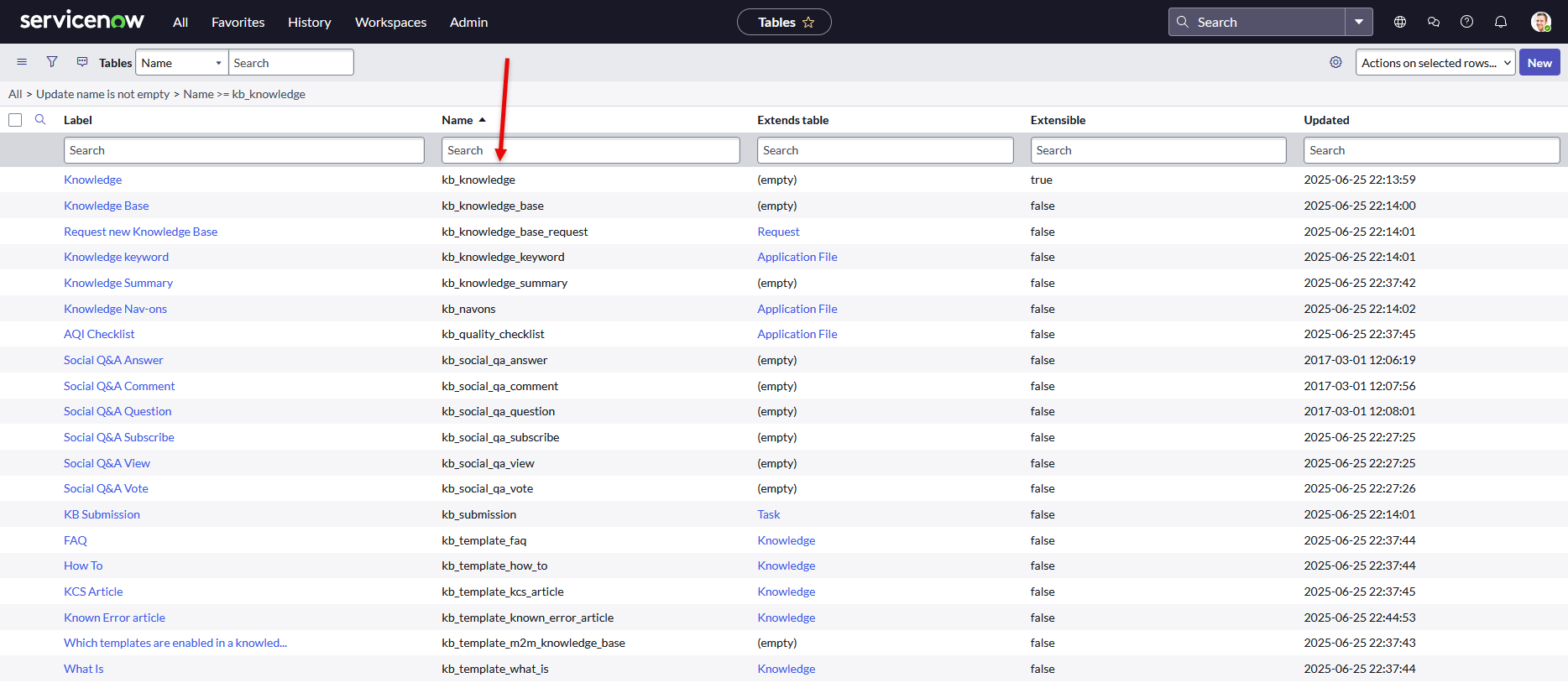Expand the global search options arrow
Image resolution: width=1568 pixels, height=688 pixels.
[x=1358, y=23]
